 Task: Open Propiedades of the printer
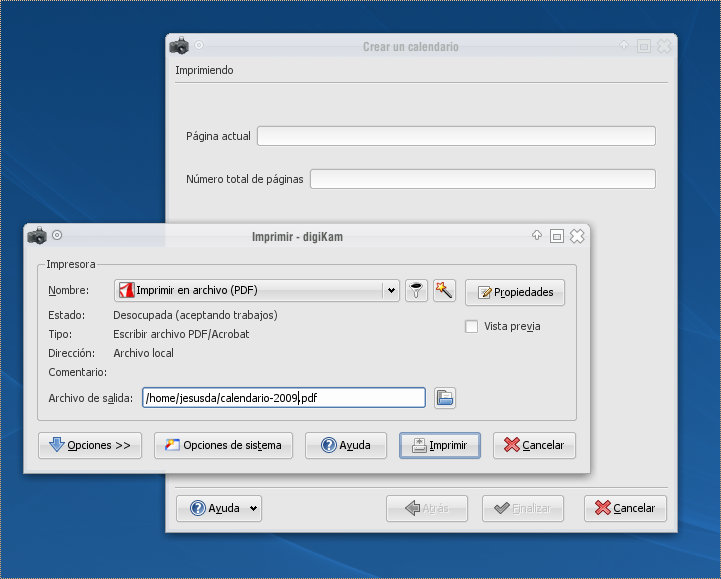pyautogui.click(x=515, y=292)
